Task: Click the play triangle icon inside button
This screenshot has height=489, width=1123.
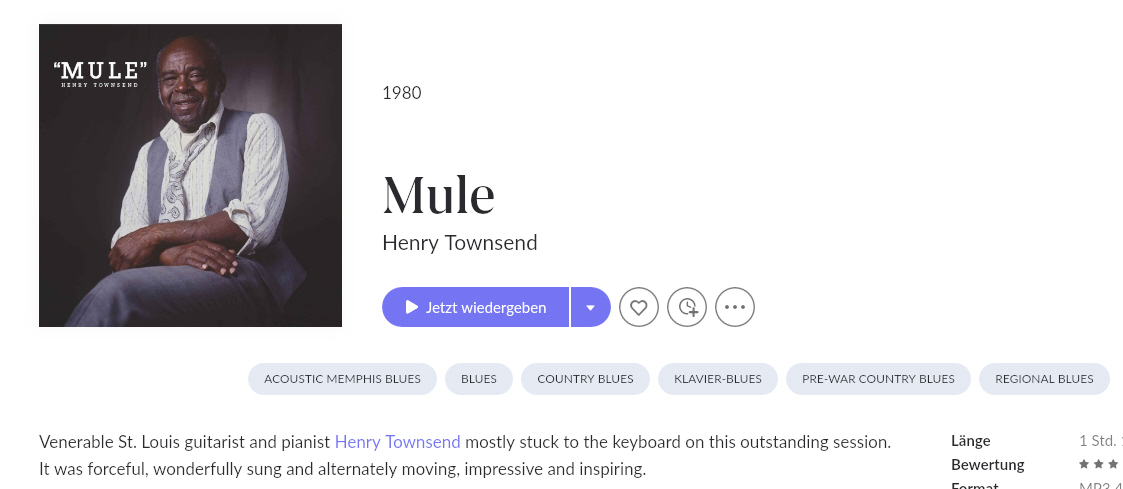Action: 411,307
